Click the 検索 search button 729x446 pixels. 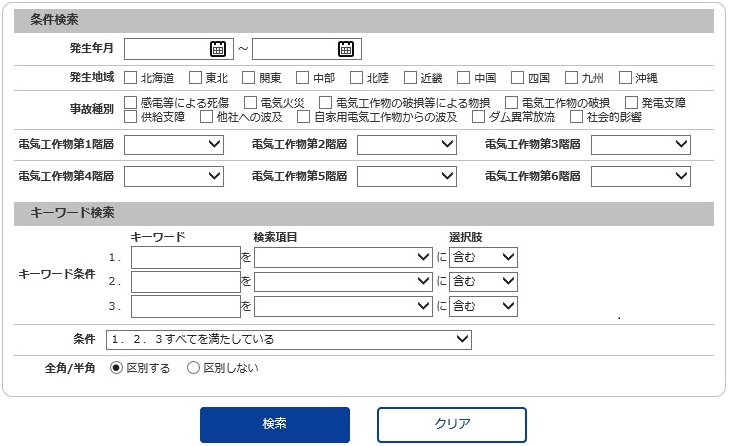[x=275, y=425]
